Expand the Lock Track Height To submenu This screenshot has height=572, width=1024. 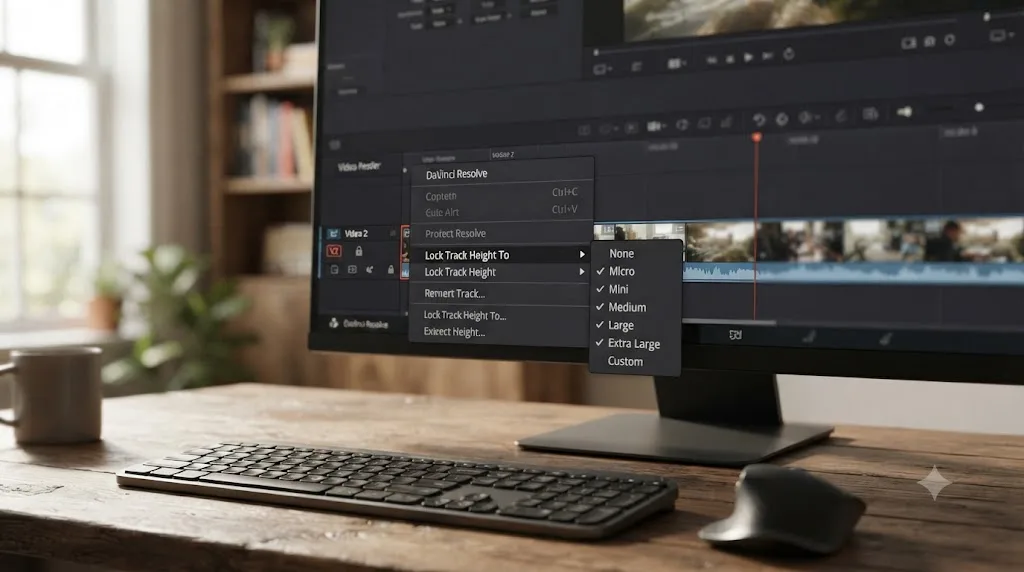503,255
